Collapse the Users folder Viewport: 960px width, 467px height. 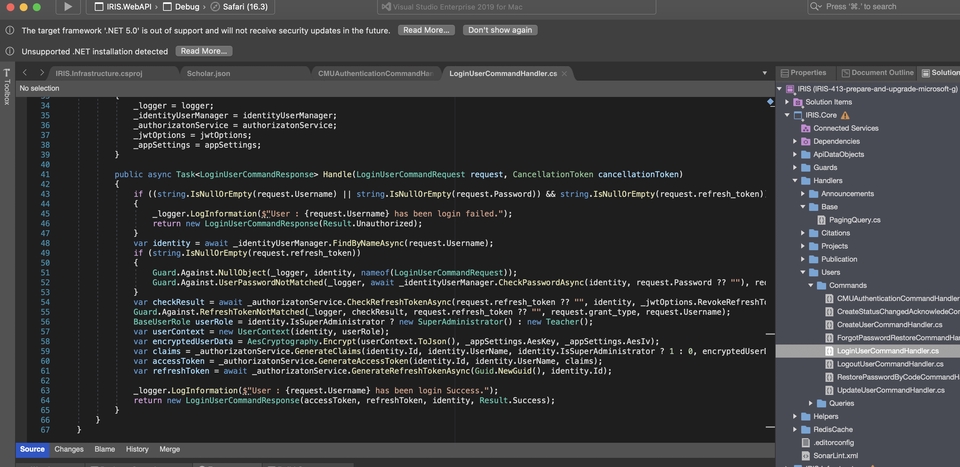803,272
